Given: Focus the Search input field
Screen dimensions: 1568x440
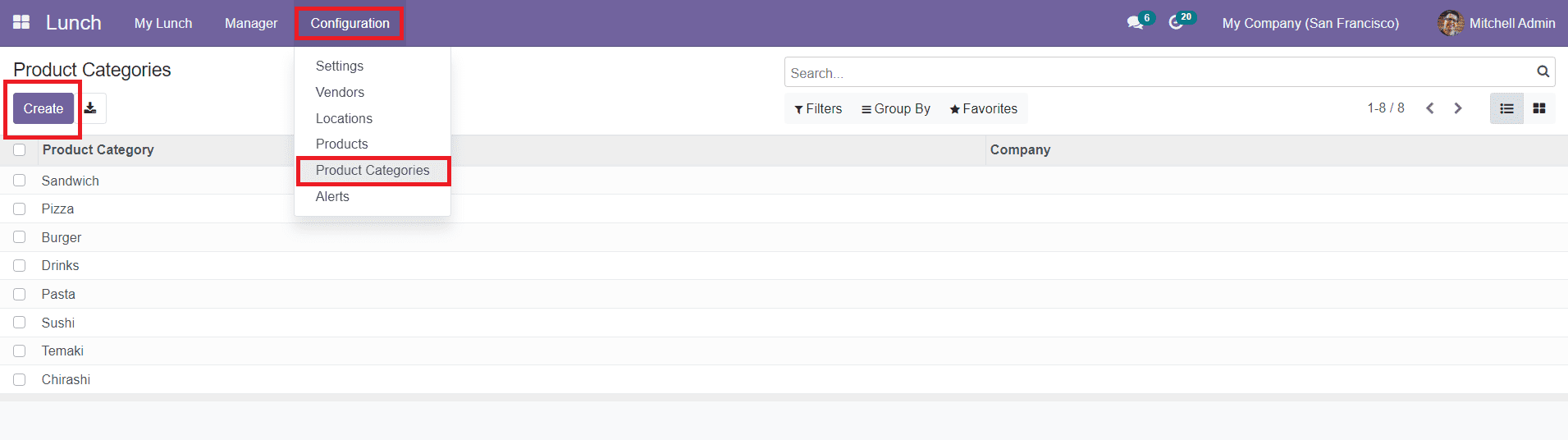Looking at the screenshot, I should (1157, 73).
